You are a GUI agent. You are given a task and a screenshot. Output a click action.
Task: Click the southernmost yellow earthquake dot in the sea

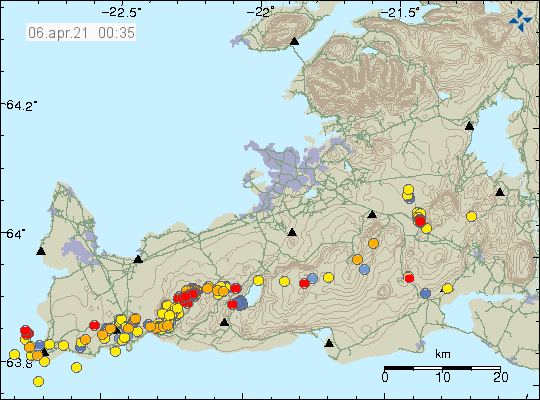pos(39,381)
